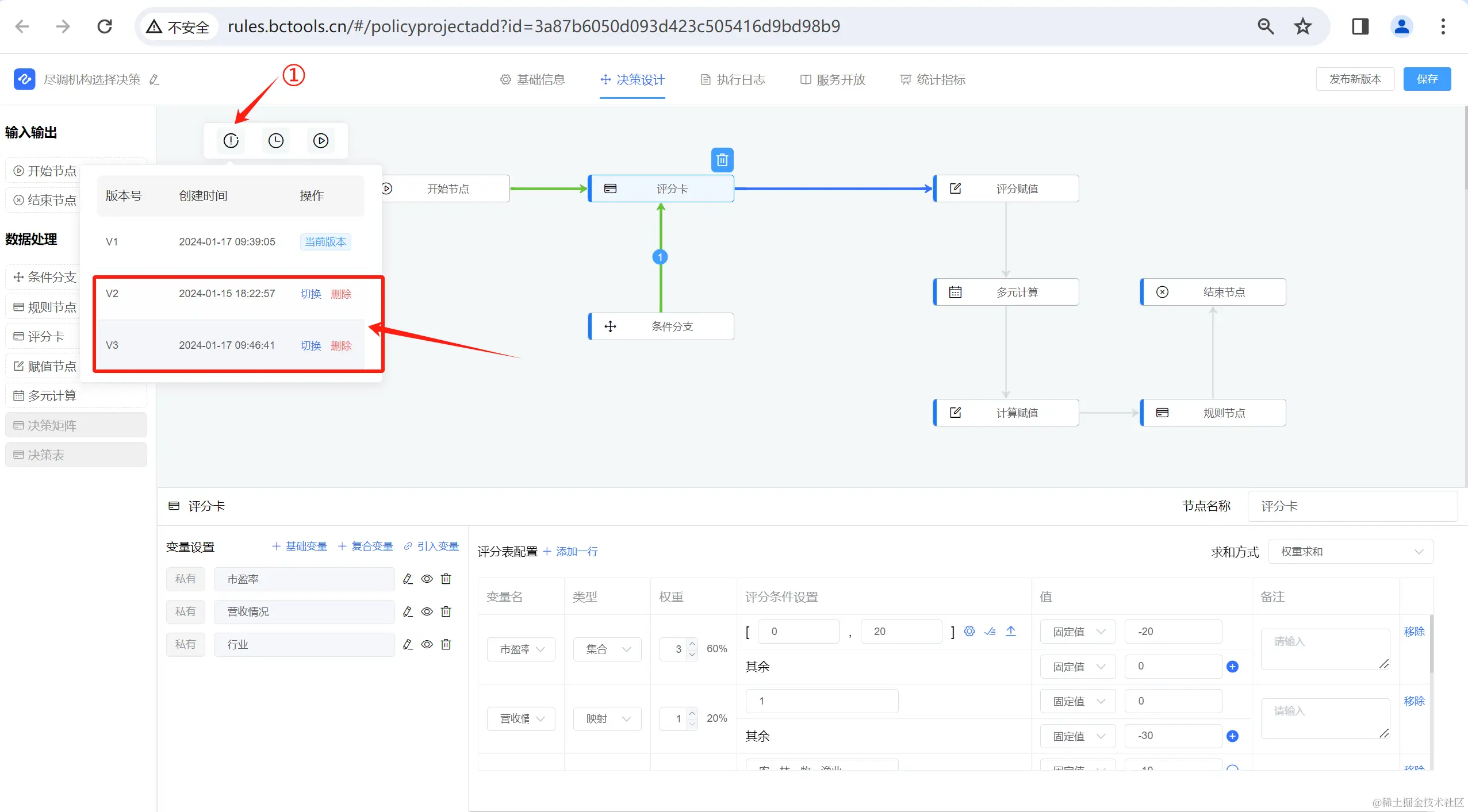Open the history clock icon in canvas toolbar
The height and width of the screenshot is (812, 1468).
point(276,141)
